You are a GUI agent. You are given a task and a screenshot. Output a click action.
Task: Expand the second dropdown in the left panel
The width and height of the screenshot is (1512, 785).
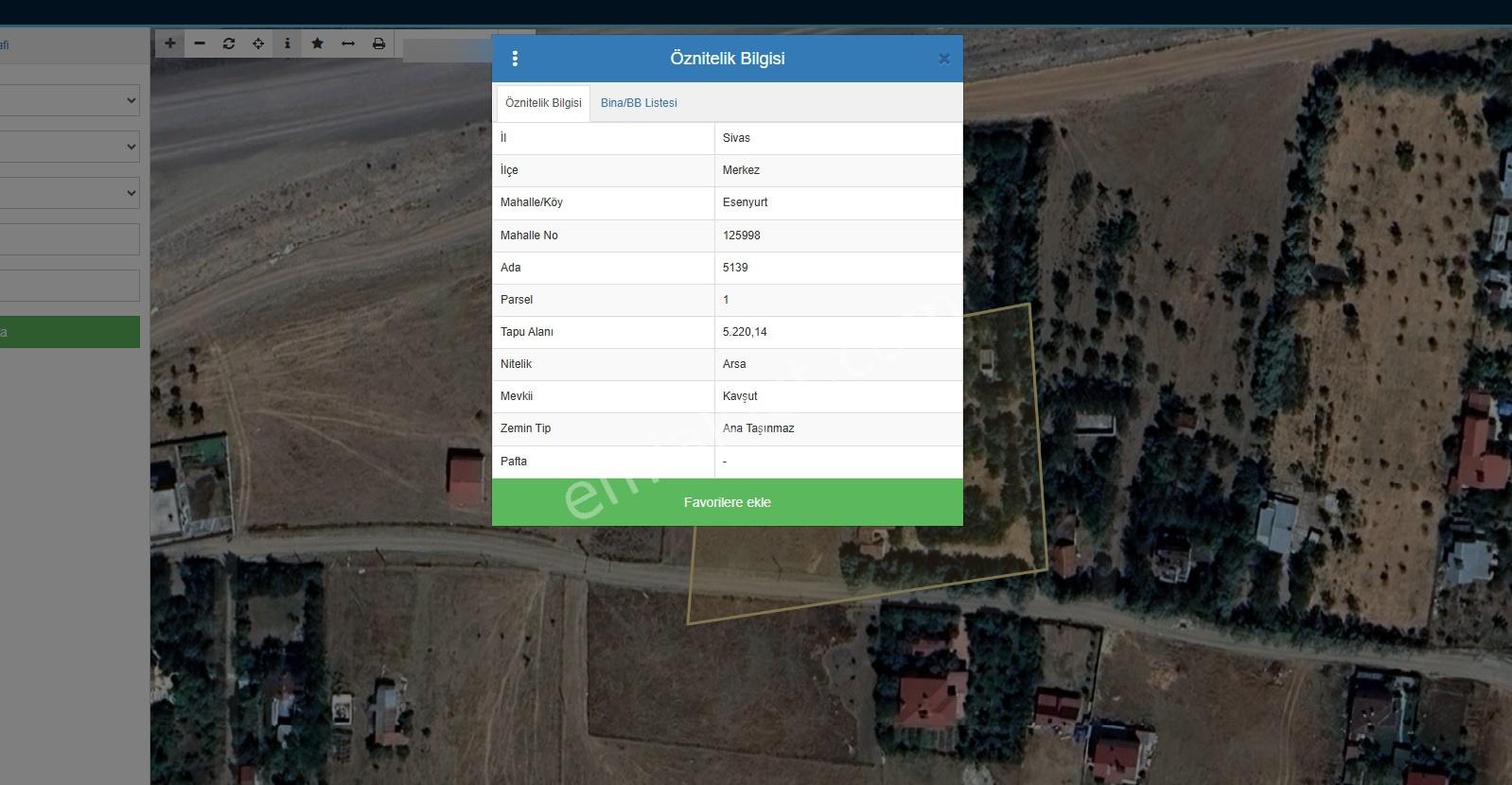[x=70, y=147]
